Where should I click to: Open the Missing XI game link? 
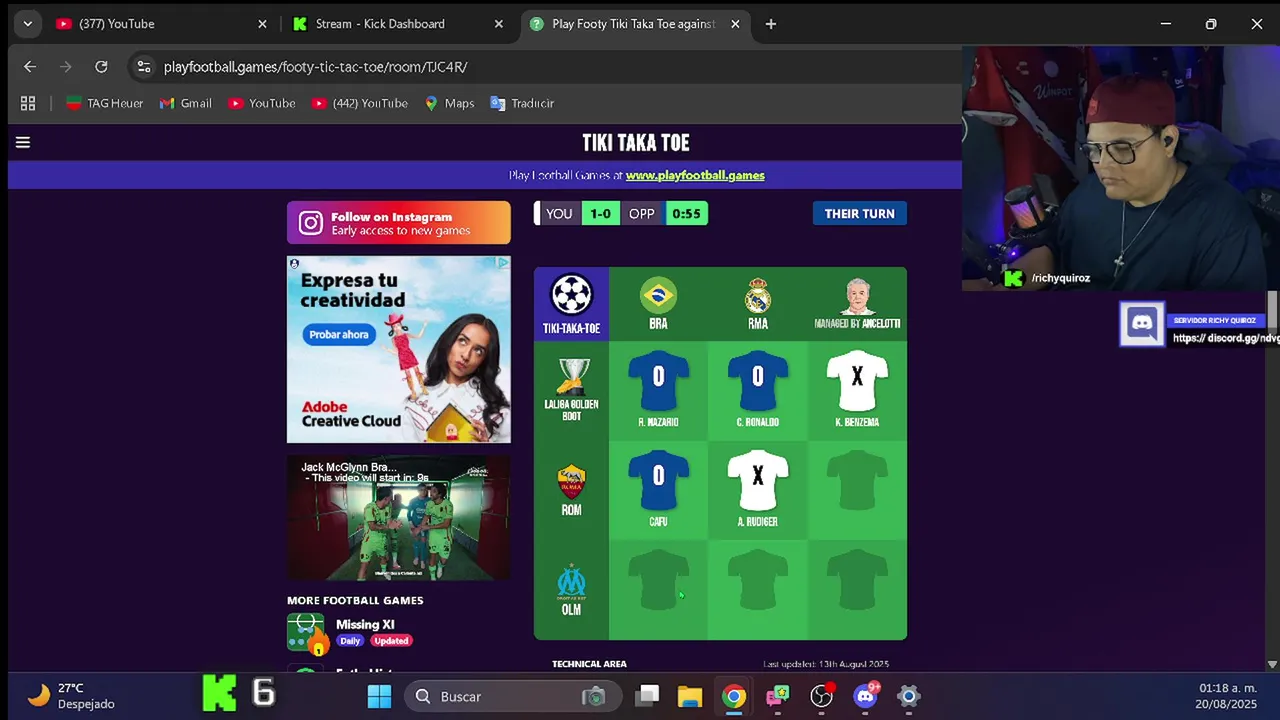(x=365, y=624)
